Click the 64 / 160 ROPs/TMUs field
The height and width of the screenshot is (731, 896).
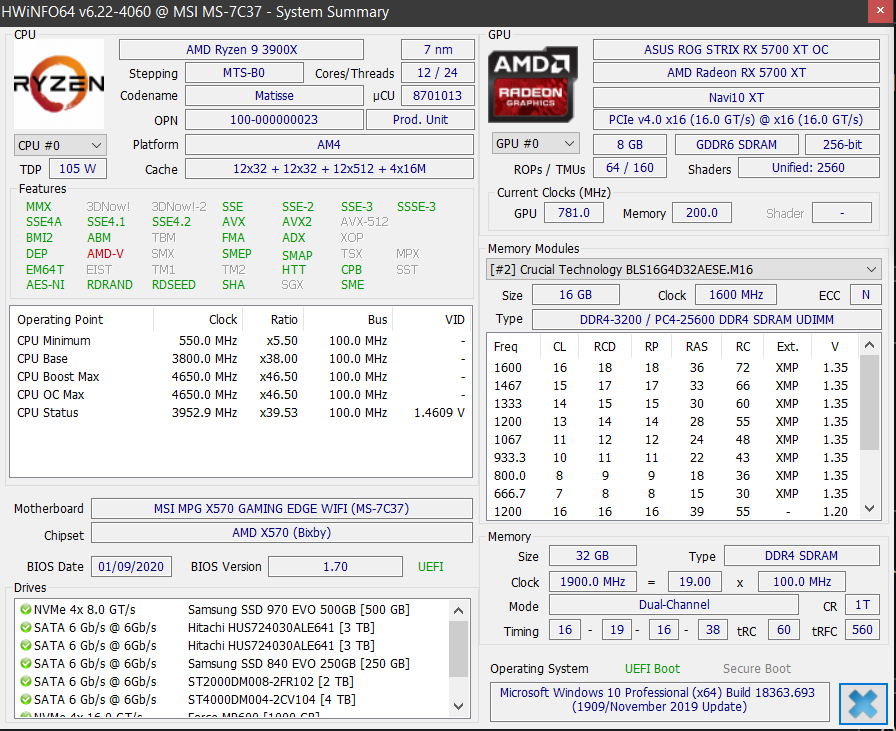pyautogui.click(x=630, y=167)
